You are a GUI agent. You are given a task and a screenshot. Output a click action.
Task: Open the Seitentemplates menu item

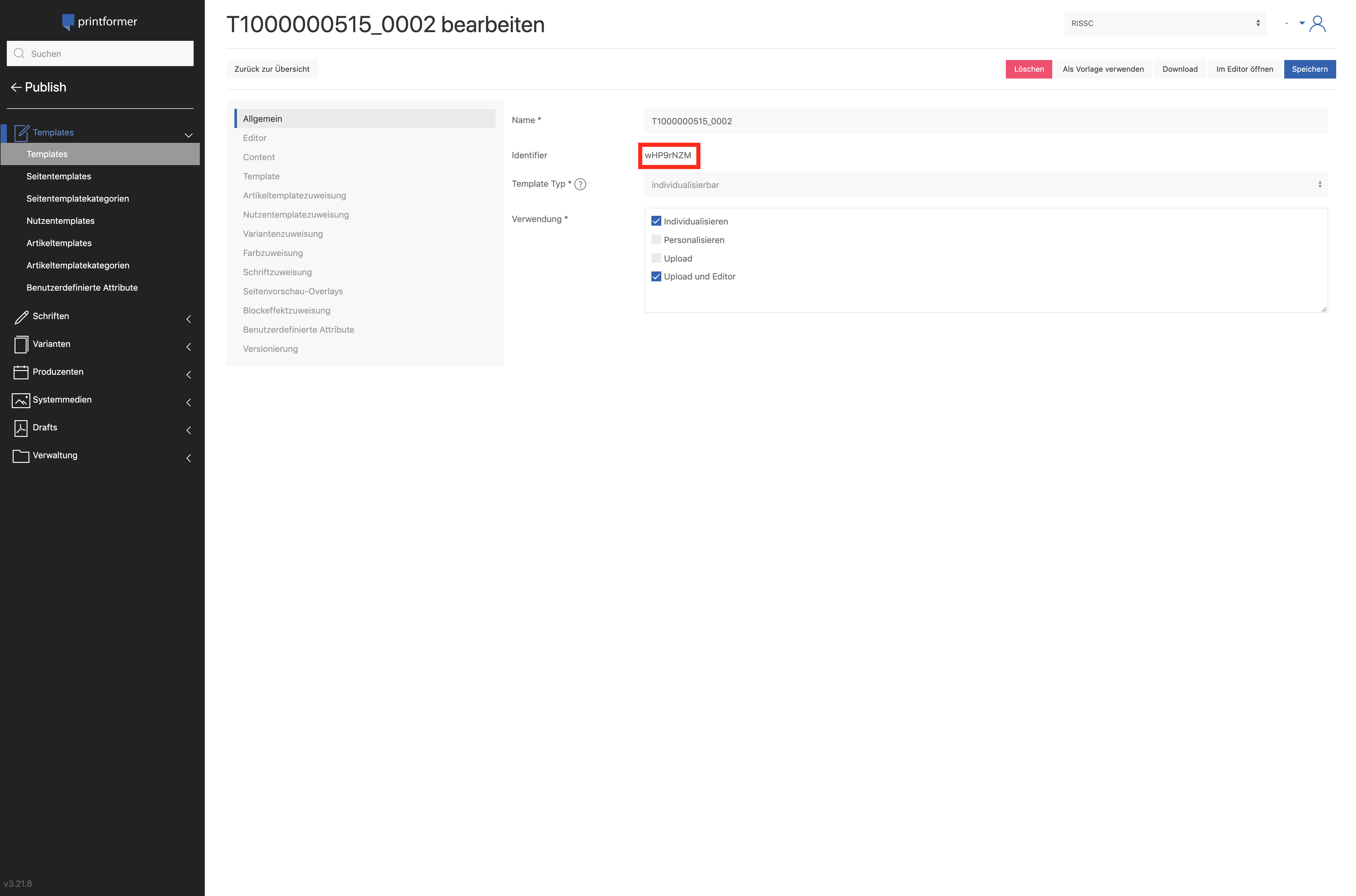pyautogui.click(x=59, y=176)
